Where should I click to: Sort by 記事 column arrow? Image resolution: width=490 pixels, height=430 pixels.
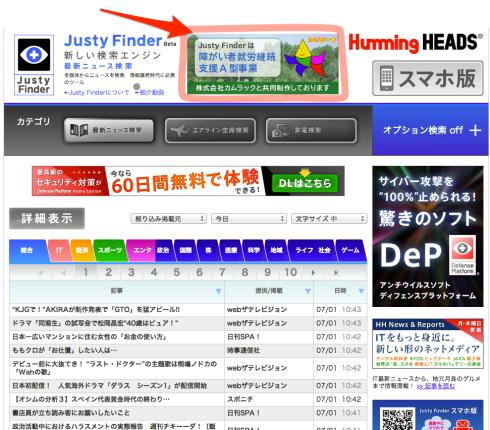click(218, 291)
